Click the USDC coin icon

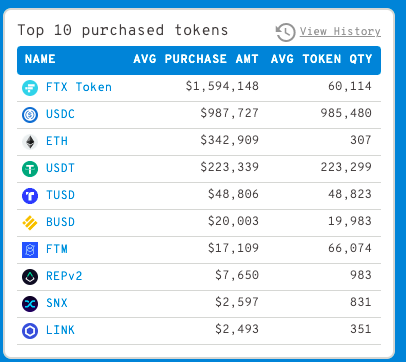pyautogui.click(x=30, y=115)
